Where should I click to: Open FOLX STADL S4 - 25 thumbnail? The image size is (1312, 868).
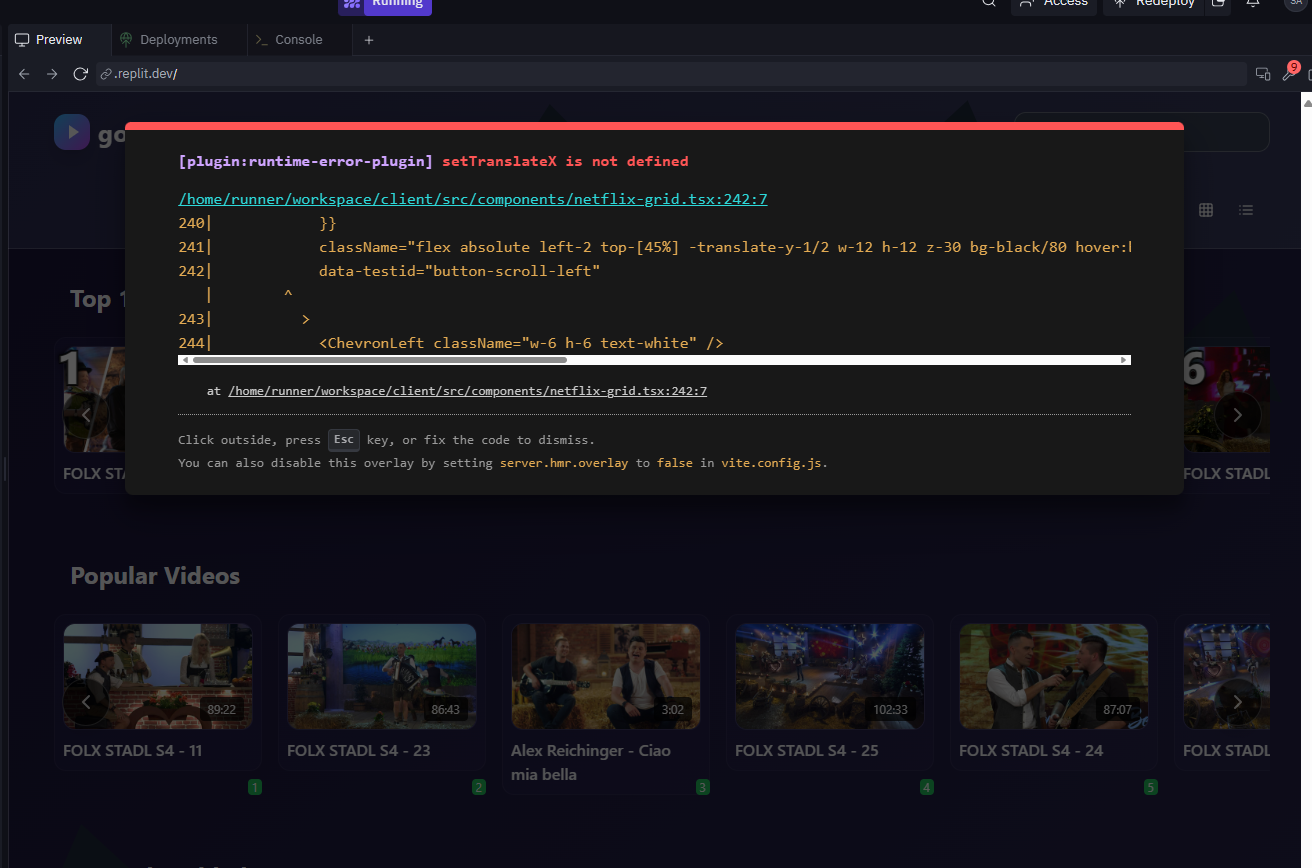tap(830, 676)
